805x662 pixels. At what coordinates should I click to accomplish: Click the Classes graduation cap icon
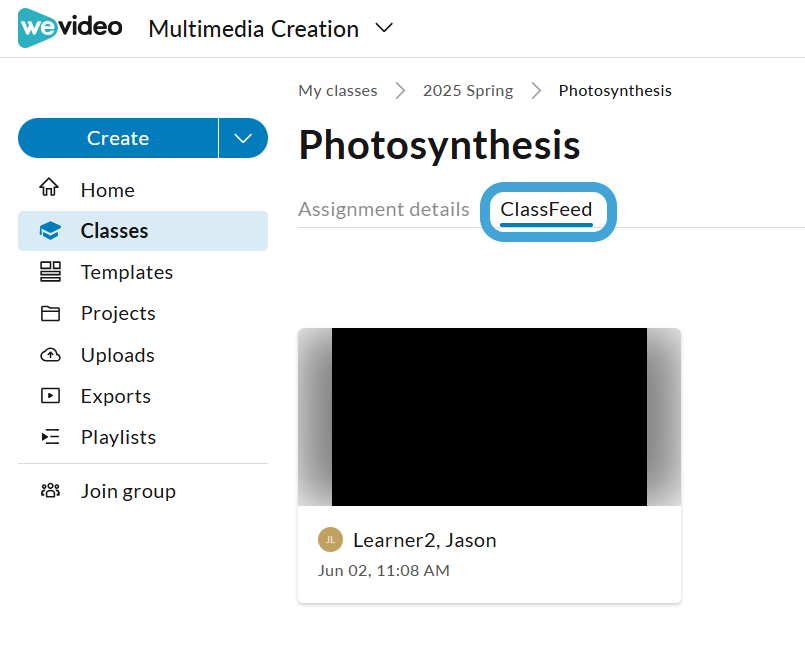[50, 231]
